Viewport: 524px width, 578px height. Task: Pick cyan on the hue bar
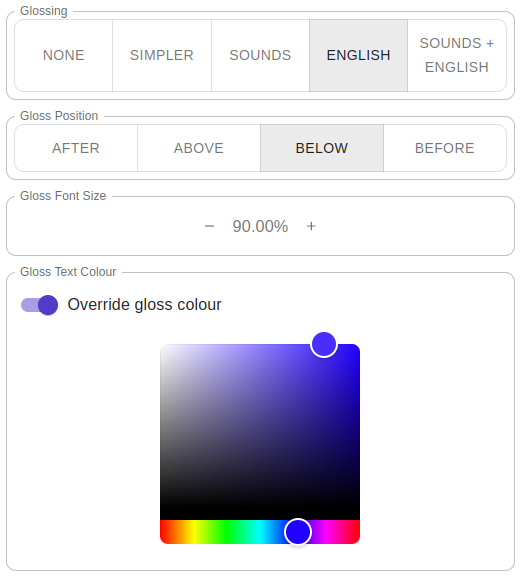tap(260, 532)
